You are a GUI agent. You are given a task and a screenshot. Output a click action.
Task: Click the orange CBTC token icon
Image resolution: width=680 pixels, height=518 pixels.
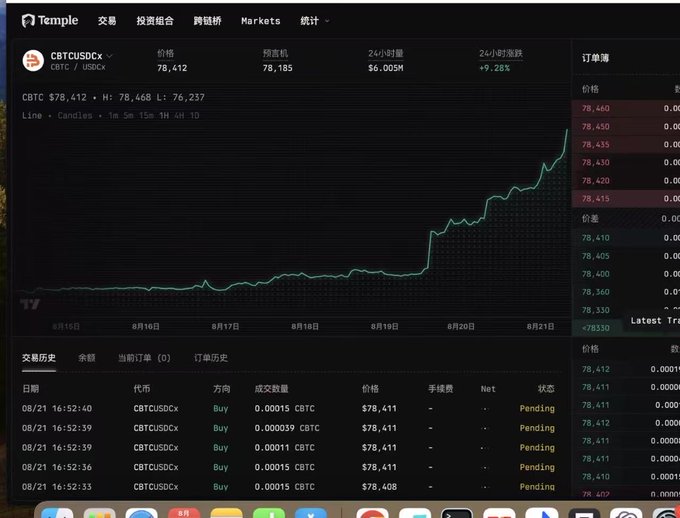(33, 60)
